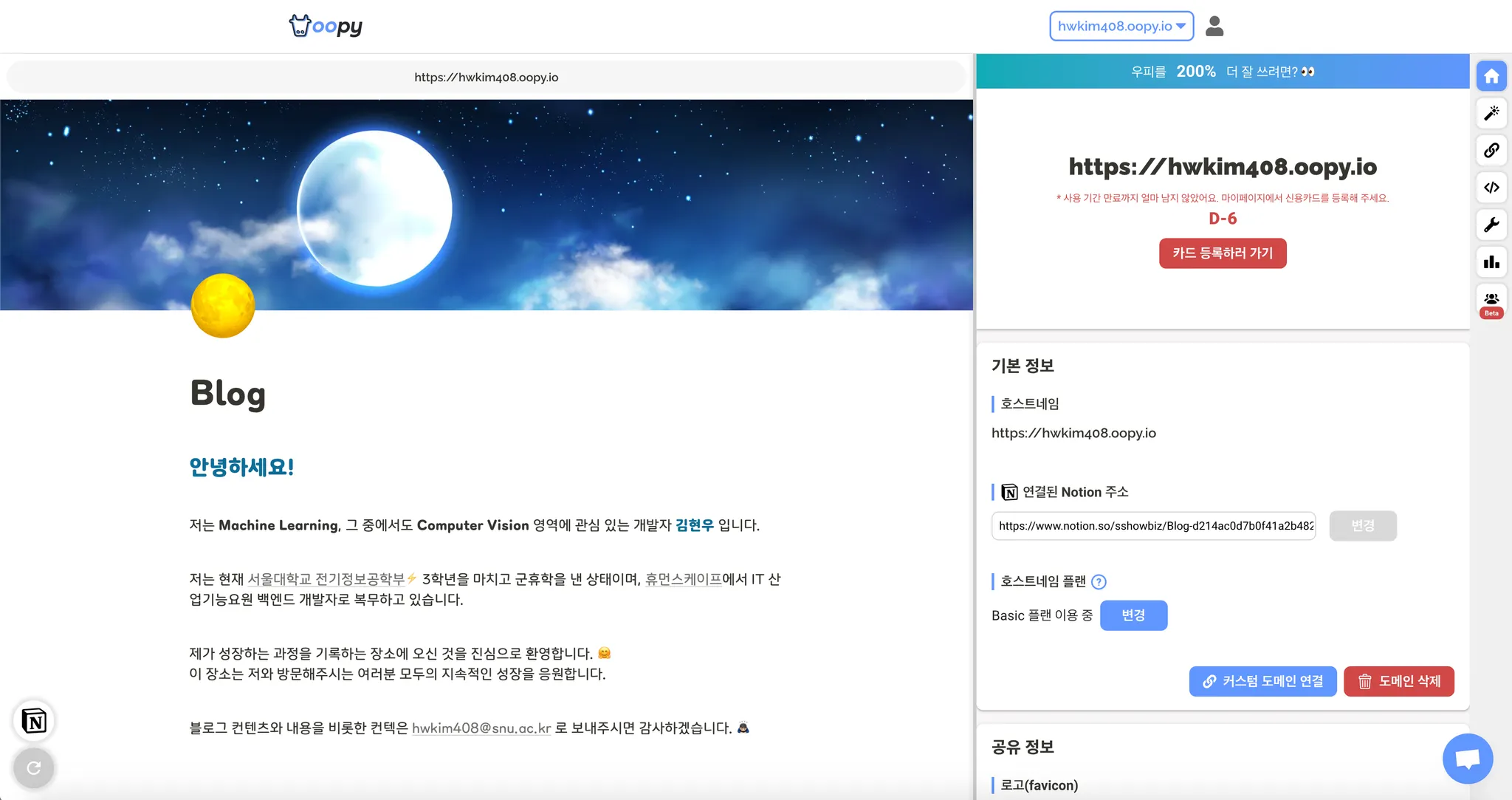Click the 카드 등록하러 가기 button
Screen dimensions: 1512x800
pyautogui.click(x=1223, y=253)
